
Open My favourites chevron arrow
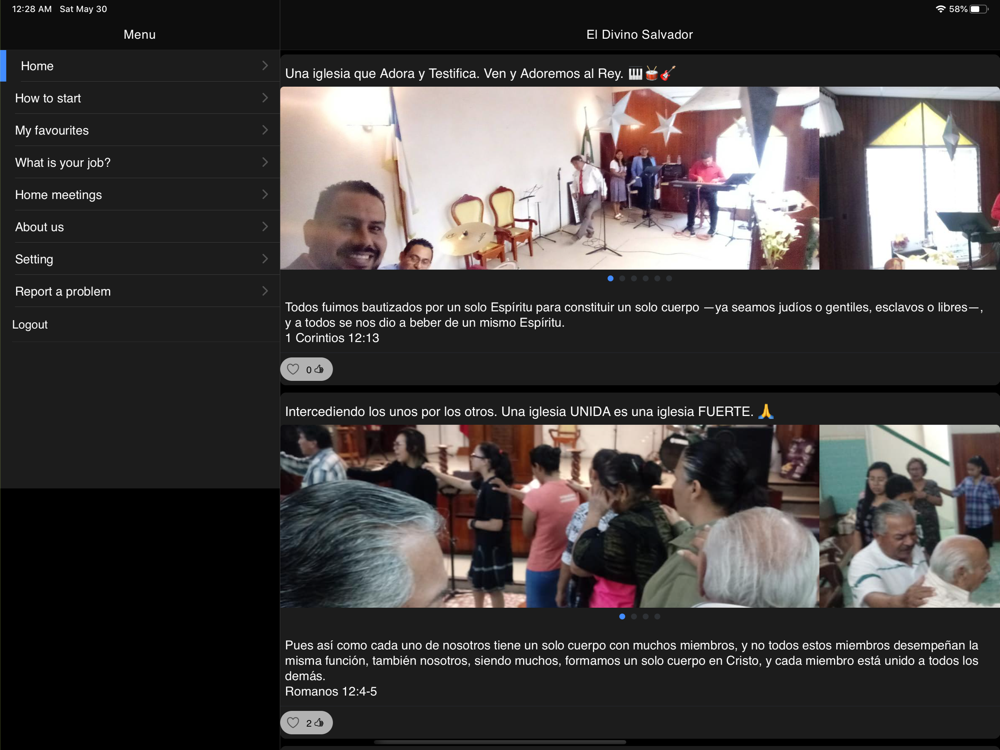coord(265,130)
